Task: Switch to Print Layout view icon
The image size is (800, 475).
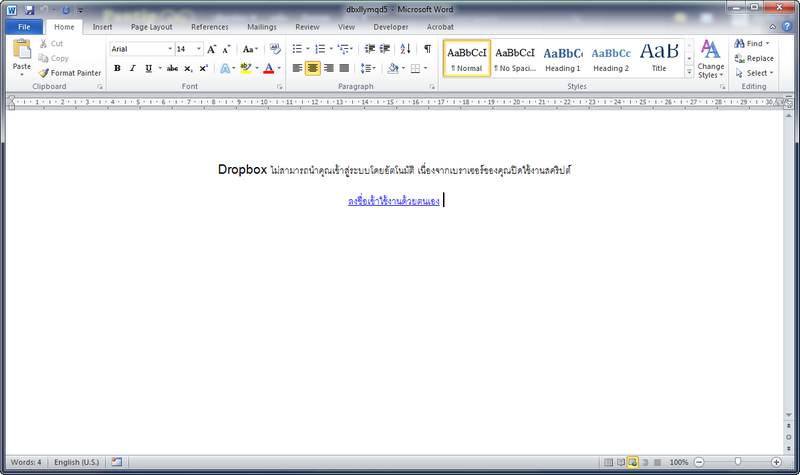Action: click(608, 462)
